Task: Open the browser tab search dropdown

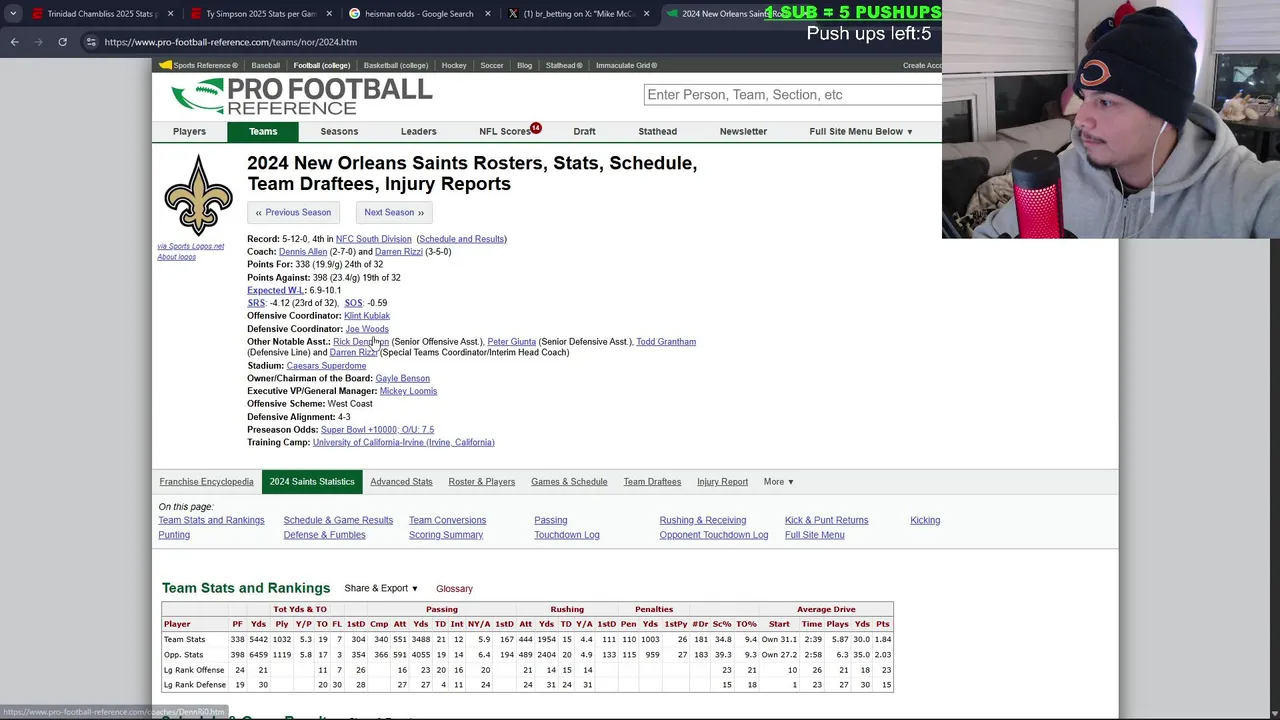Action: (13, 14)
